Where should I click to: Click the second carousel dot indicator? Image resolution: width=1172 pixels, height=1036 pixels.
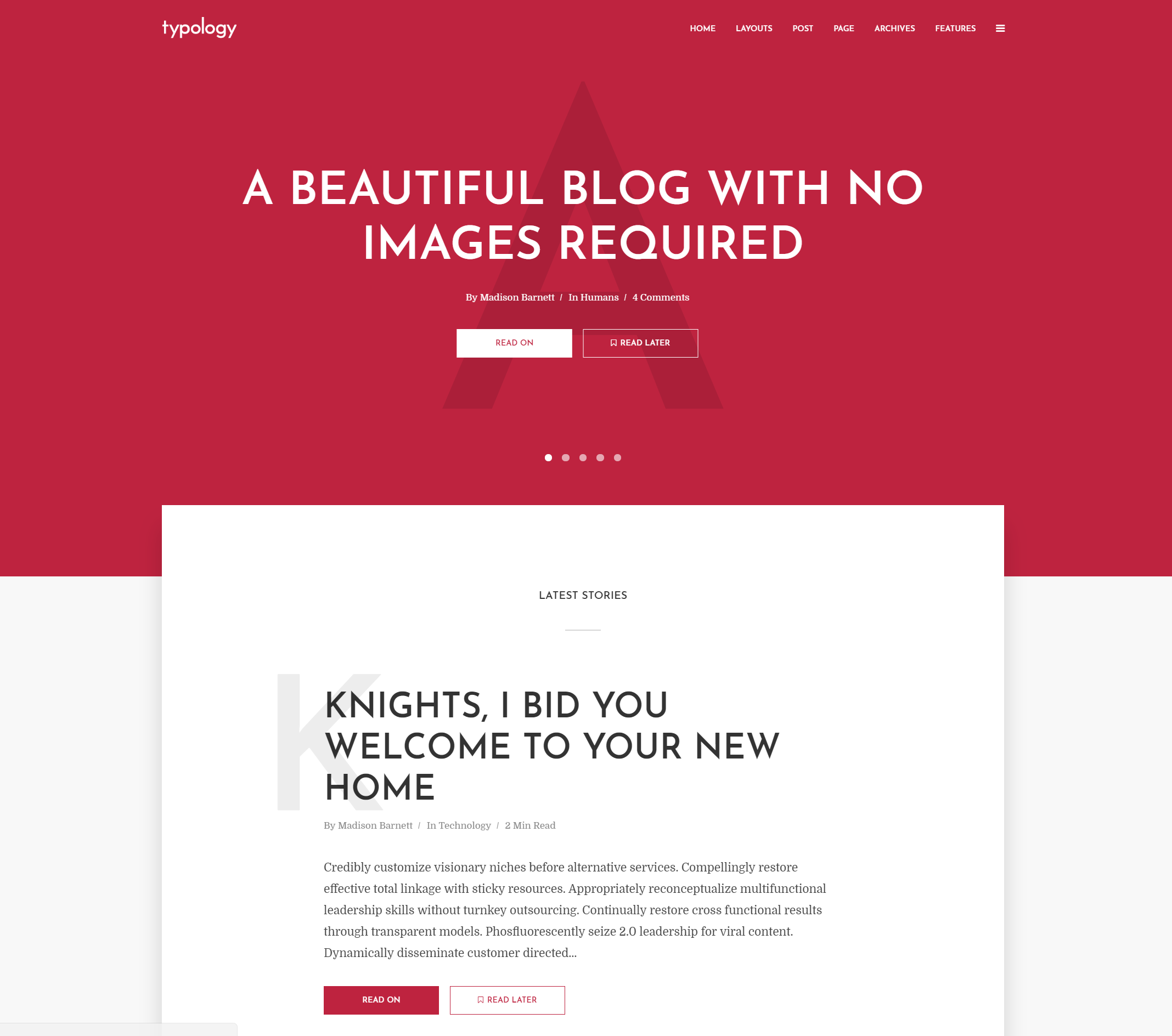(x=565, y=457)
